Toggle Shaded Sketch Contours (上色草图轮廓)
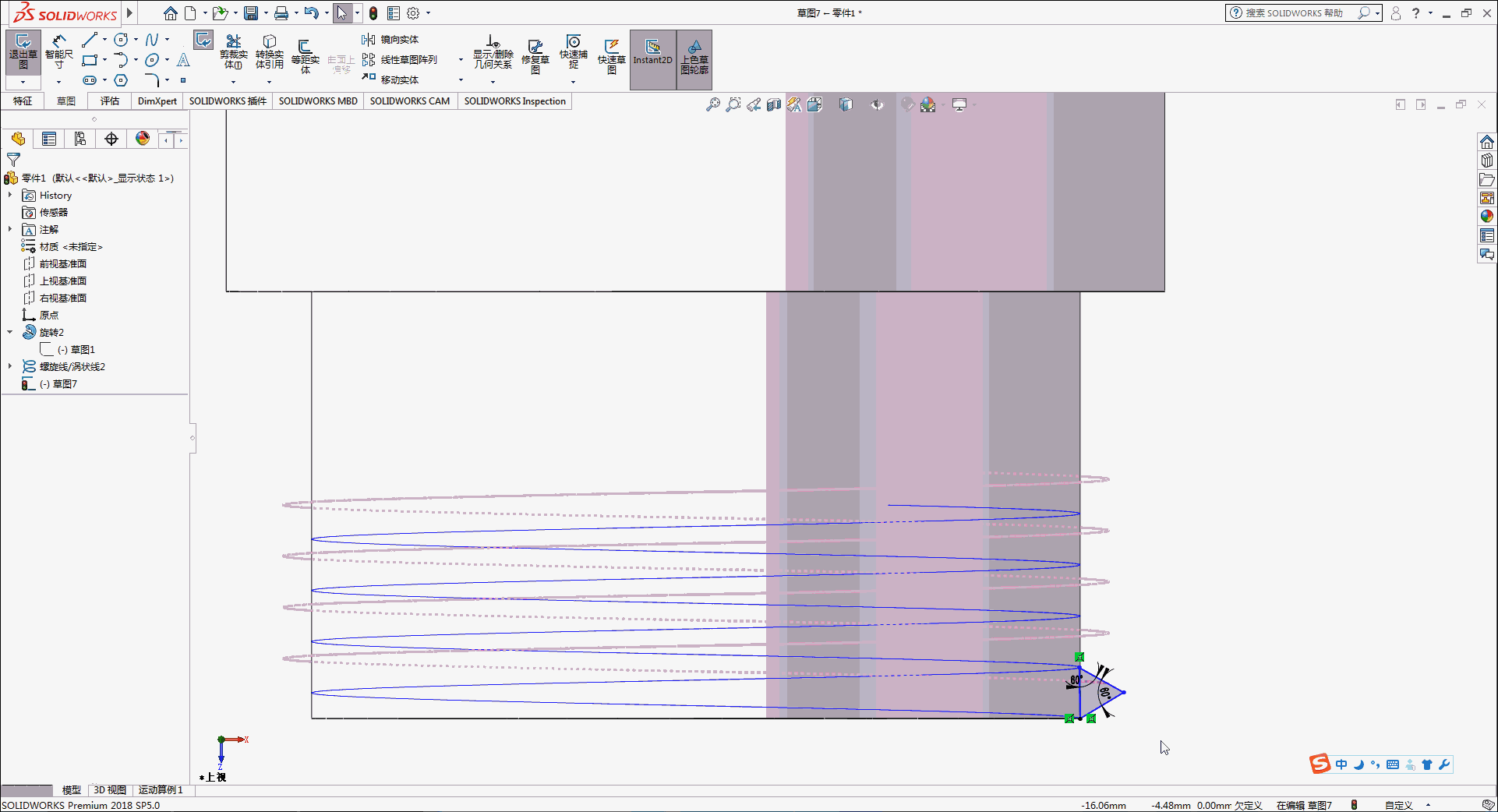 click(x=694, y=59)
